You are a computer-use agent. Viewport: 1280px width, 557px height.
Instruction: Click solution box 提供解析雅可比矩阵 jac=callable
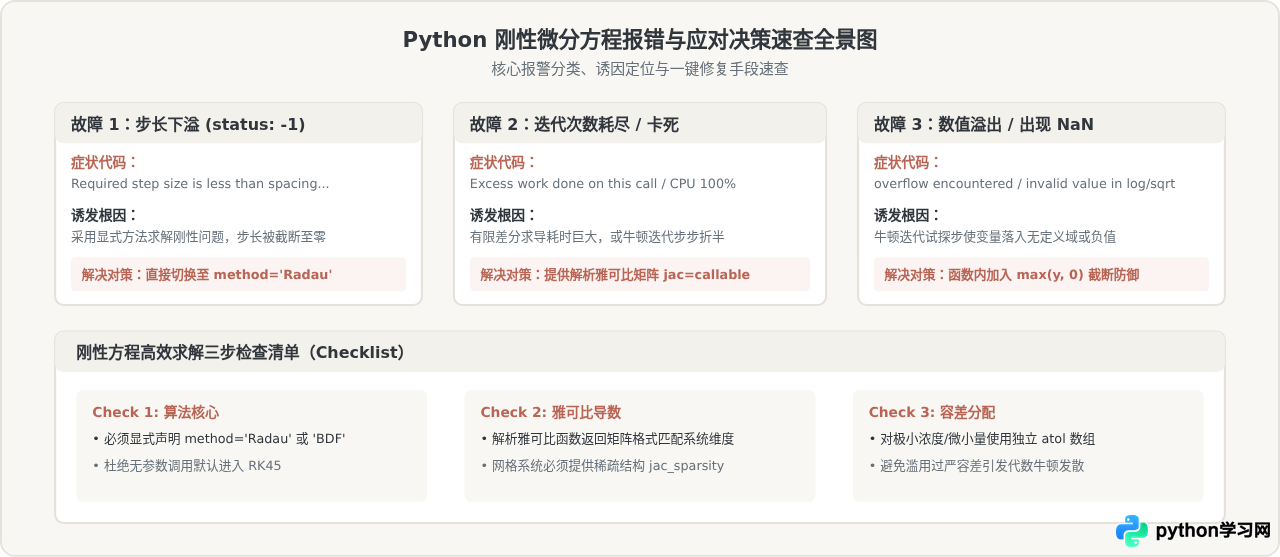[640, 274]
